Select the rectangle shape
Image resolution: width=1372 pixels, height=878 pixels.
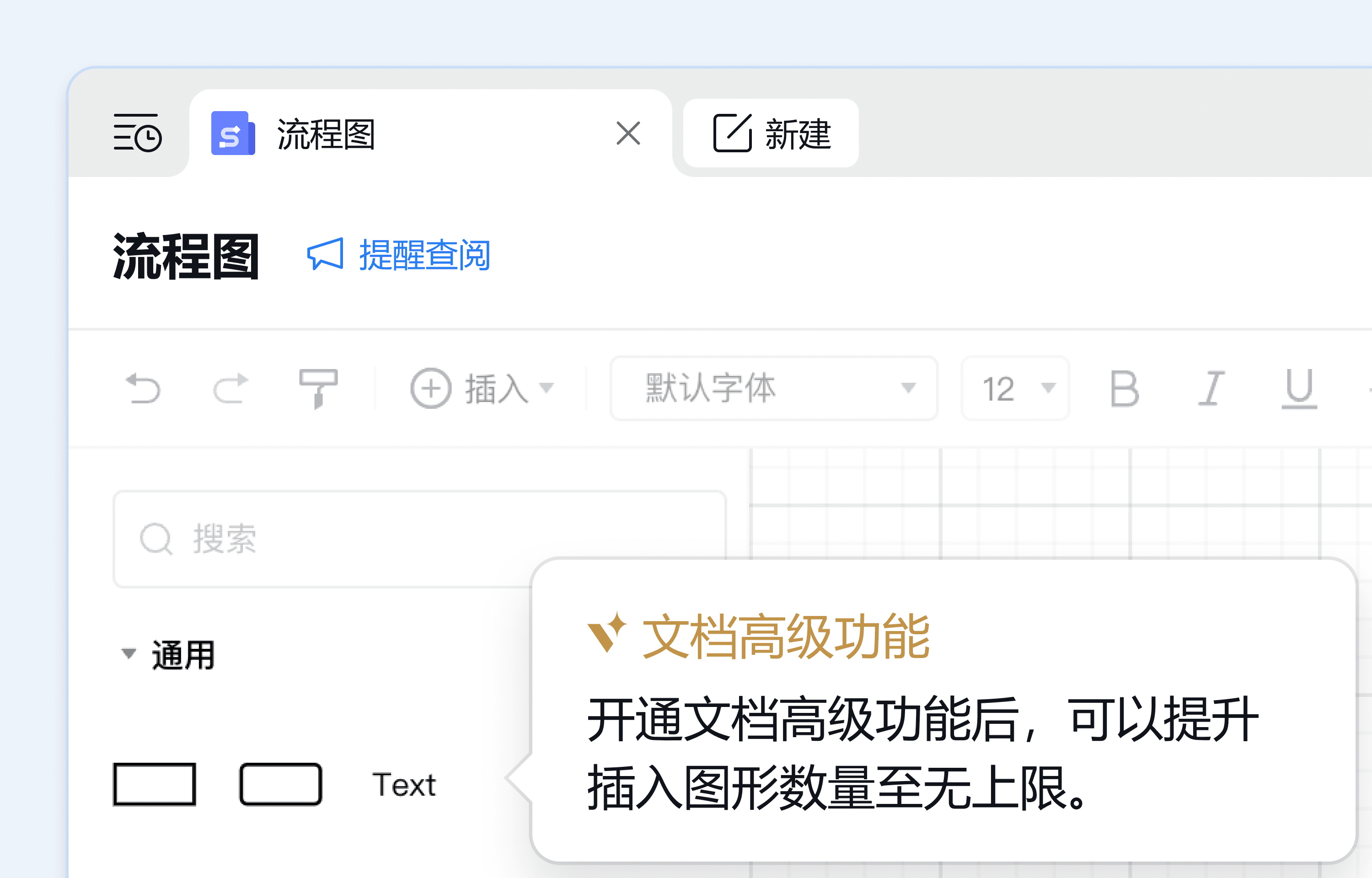point(155,785)
